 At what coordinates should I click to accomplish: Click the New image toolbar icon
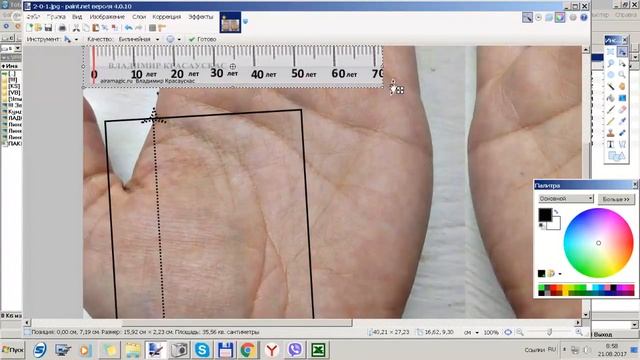coord(29,28)
